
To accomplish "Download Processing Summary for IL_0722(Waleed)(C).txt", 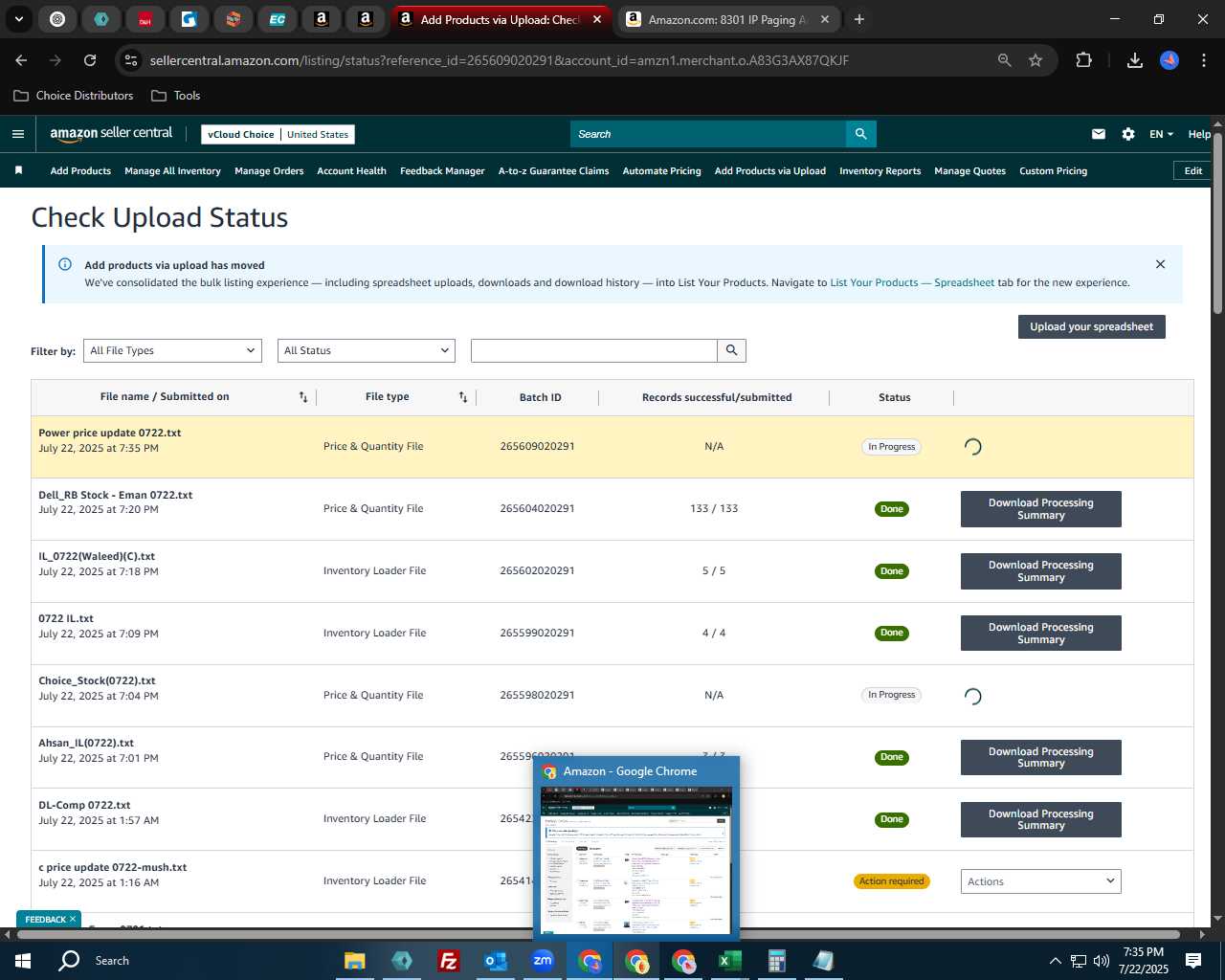I will (x=1040, y=571).
